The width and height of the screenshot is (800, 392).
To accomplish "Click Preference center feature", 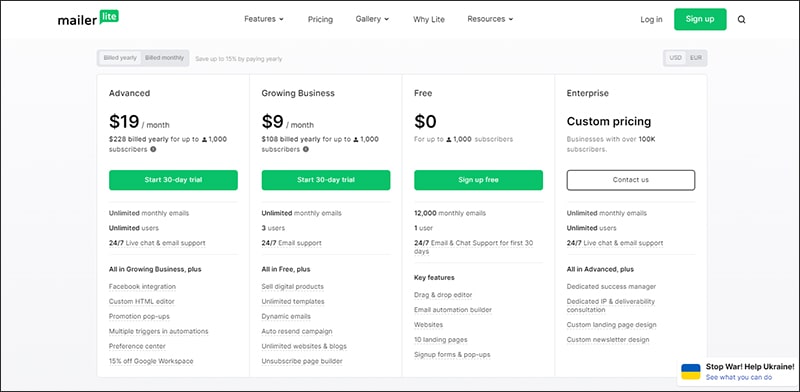I will click(137, 346).
